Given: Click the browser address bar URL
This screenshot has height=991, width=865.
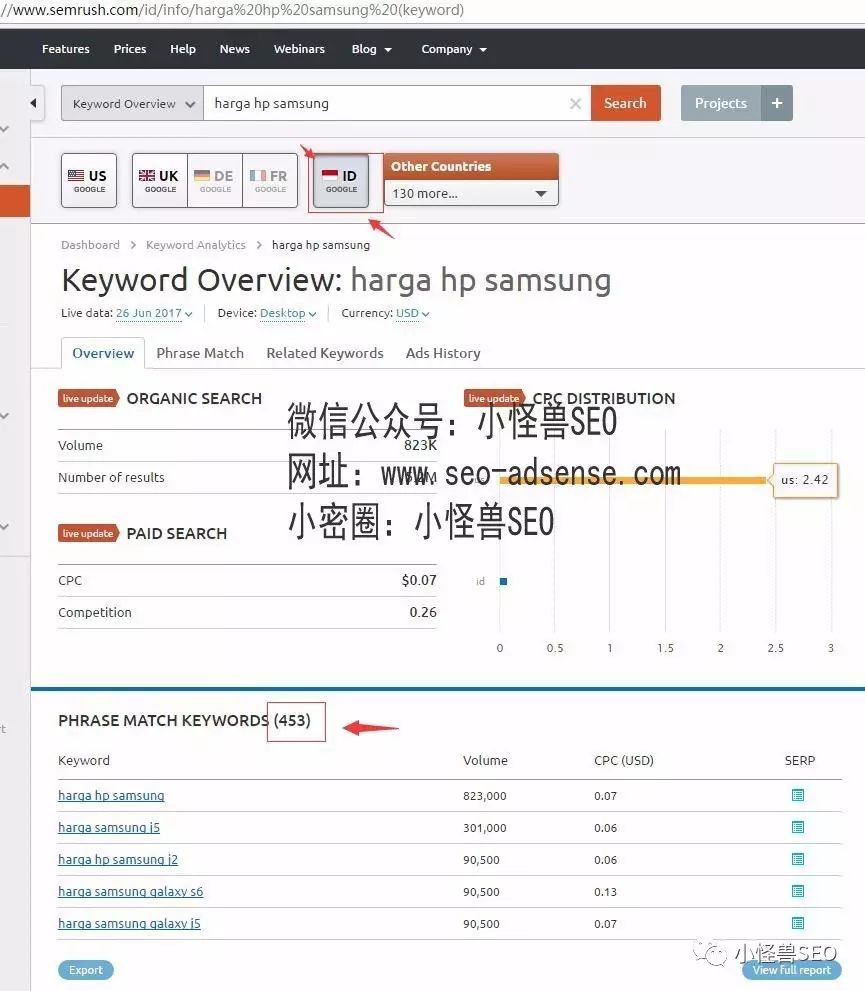Looking at the screenshot, I should coord(234,10).
